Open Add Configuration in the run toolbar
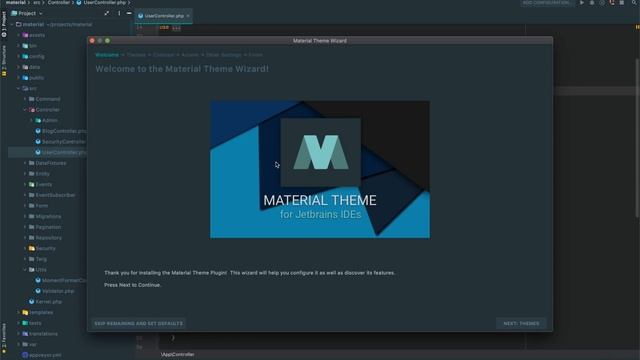 546,3
